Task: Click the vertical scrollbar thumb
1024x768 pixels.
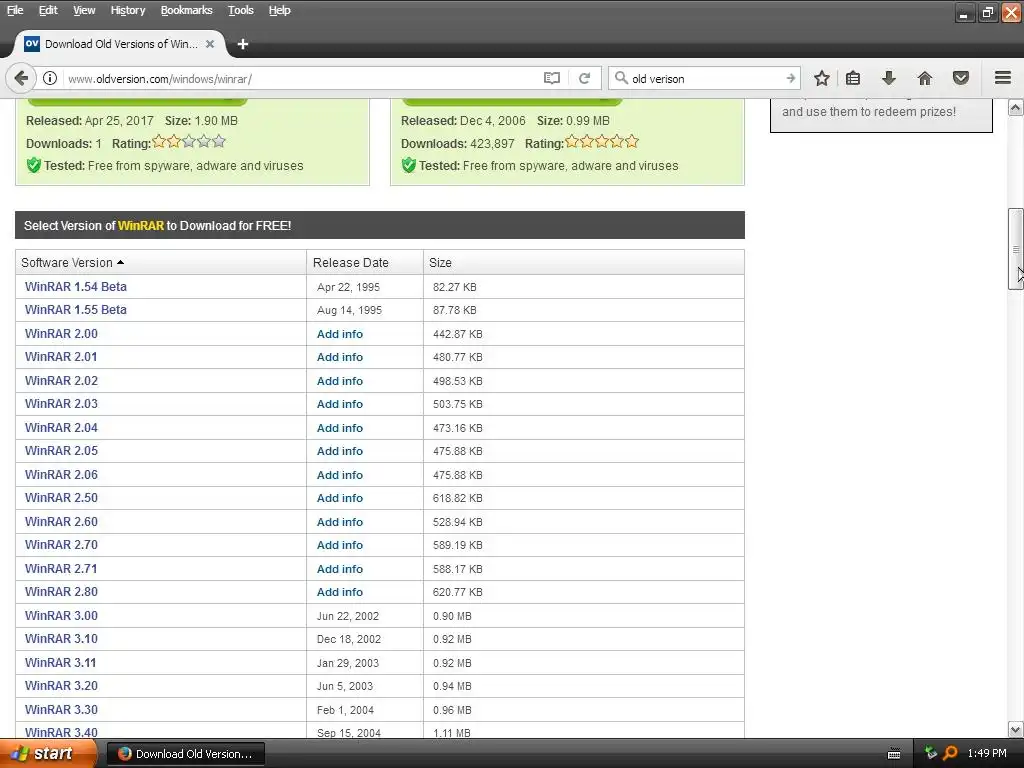Action: [1016, 248]
